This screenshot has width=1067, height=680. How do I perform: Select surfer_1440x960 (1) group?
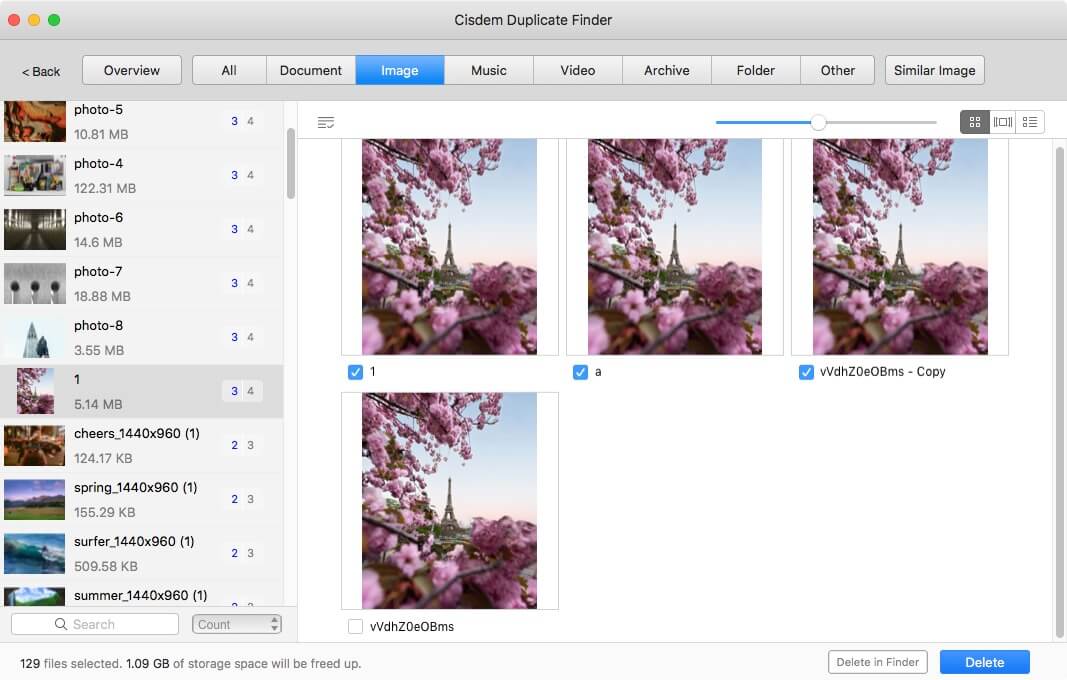142,553
